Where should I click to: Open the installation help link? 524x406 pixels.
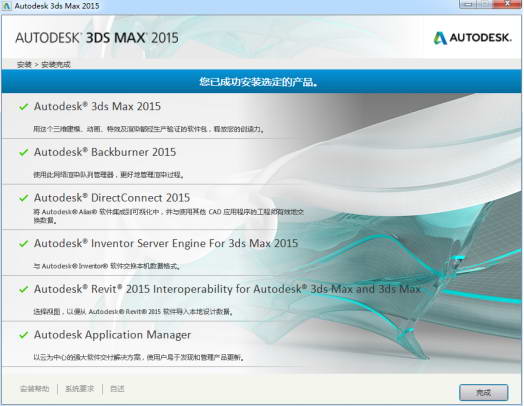tap(35, 389)
